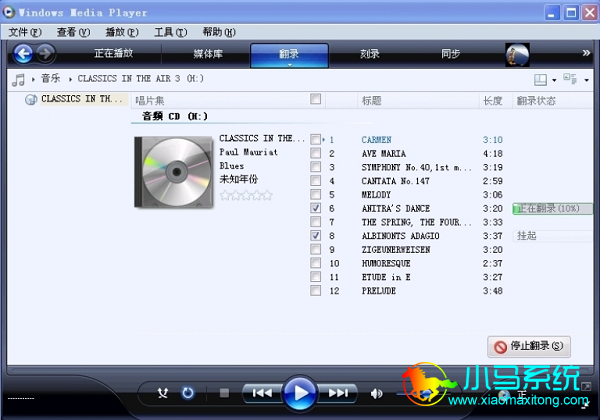Check the box for AVE MARIA

[x=316, y=153]
